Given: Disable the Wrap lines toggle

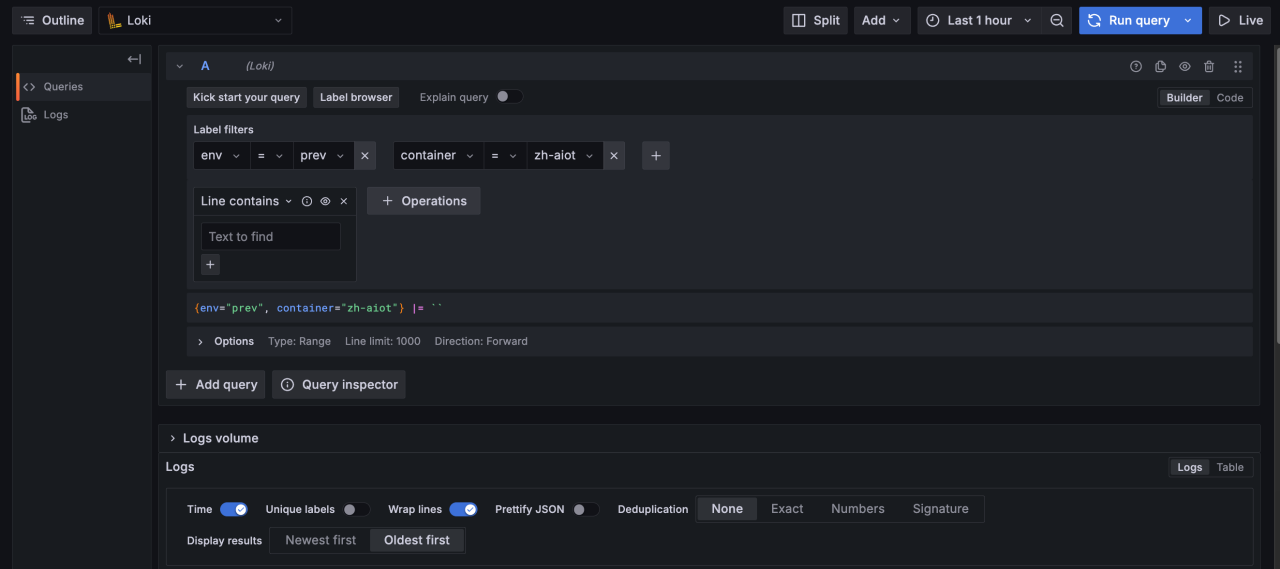Looking at the screenshot, I should coord(463,509).
